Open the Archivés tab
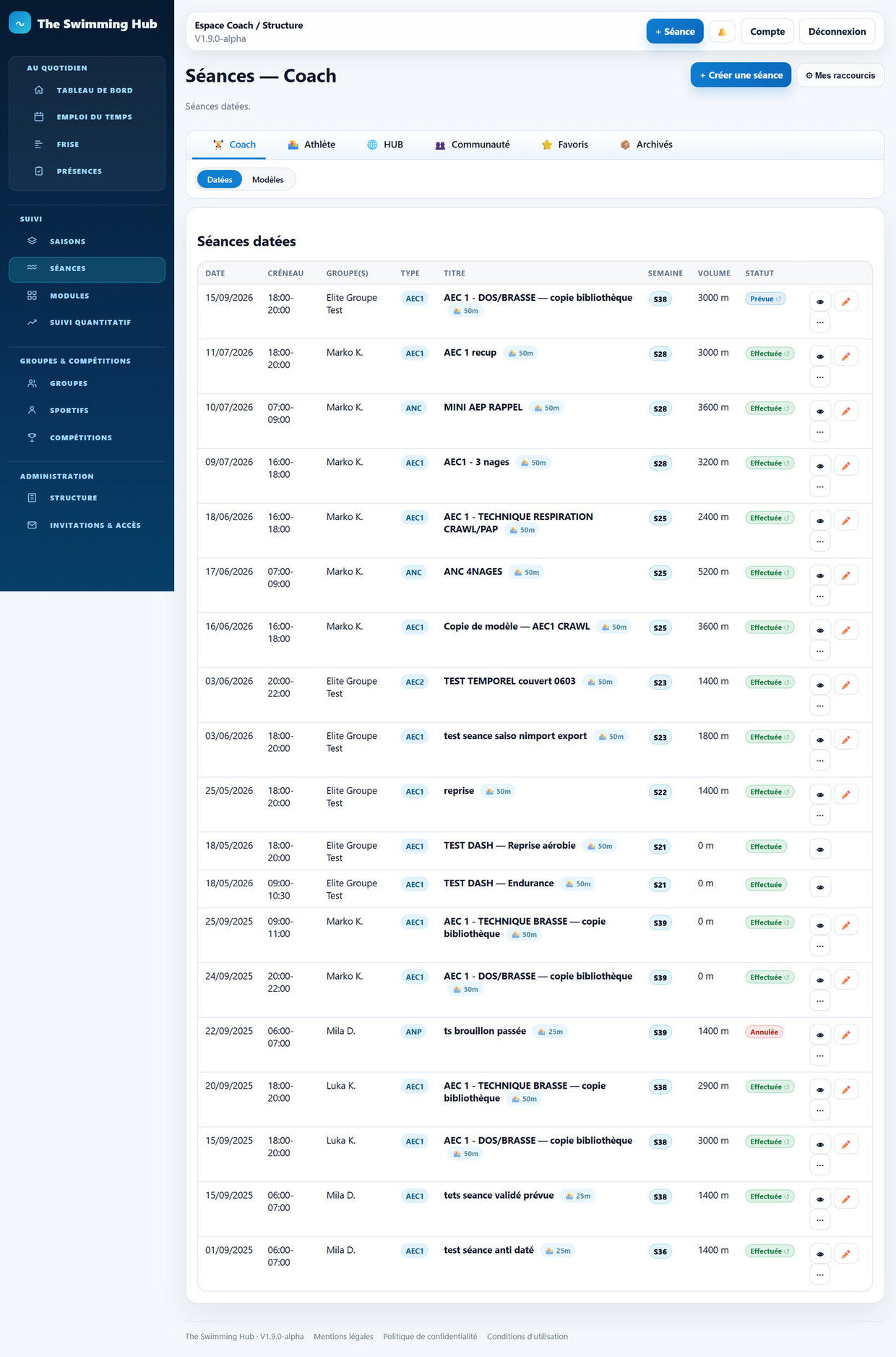896x1357 pixels. point(646,145)
